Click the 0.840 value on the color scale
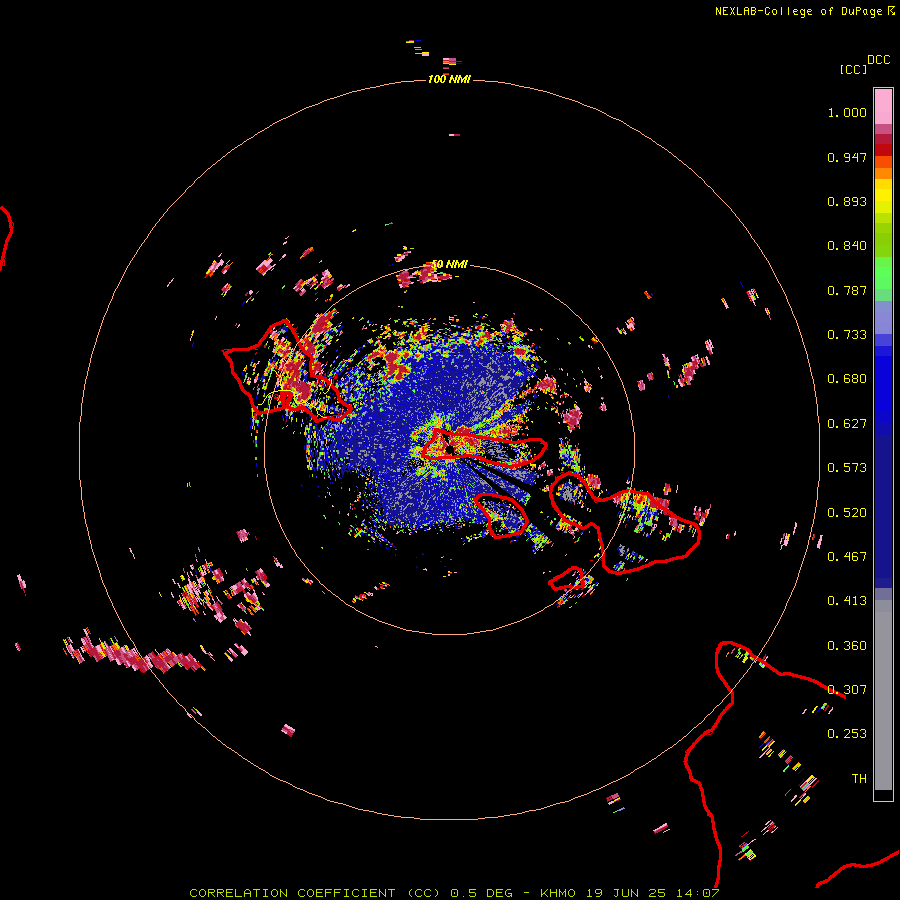Screen dimensions: 900x900 (x=847, y=246)
